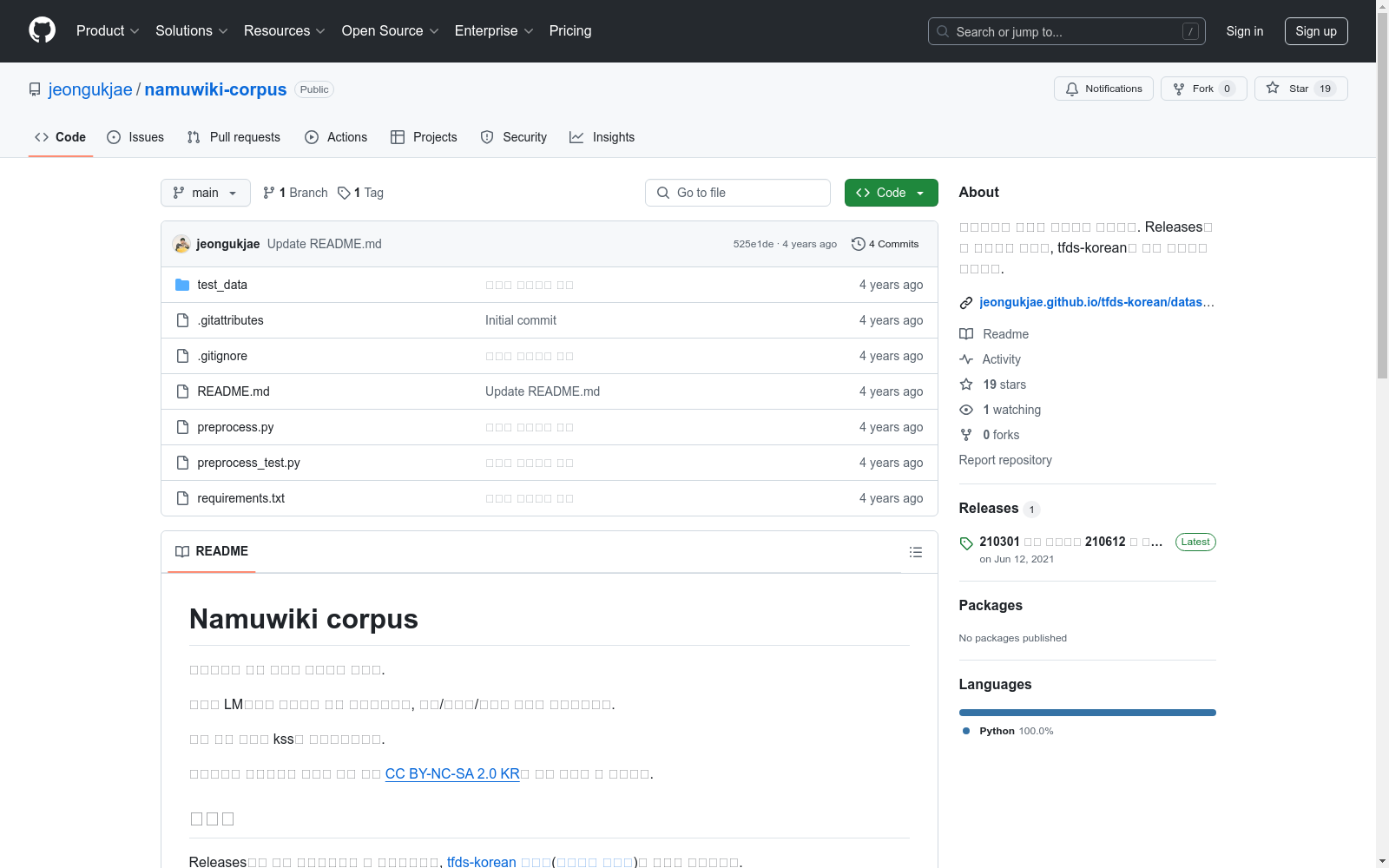The height and width of the screenshot is (868, 1389).
Task: Click the Notifications button
Action: 1103,89
